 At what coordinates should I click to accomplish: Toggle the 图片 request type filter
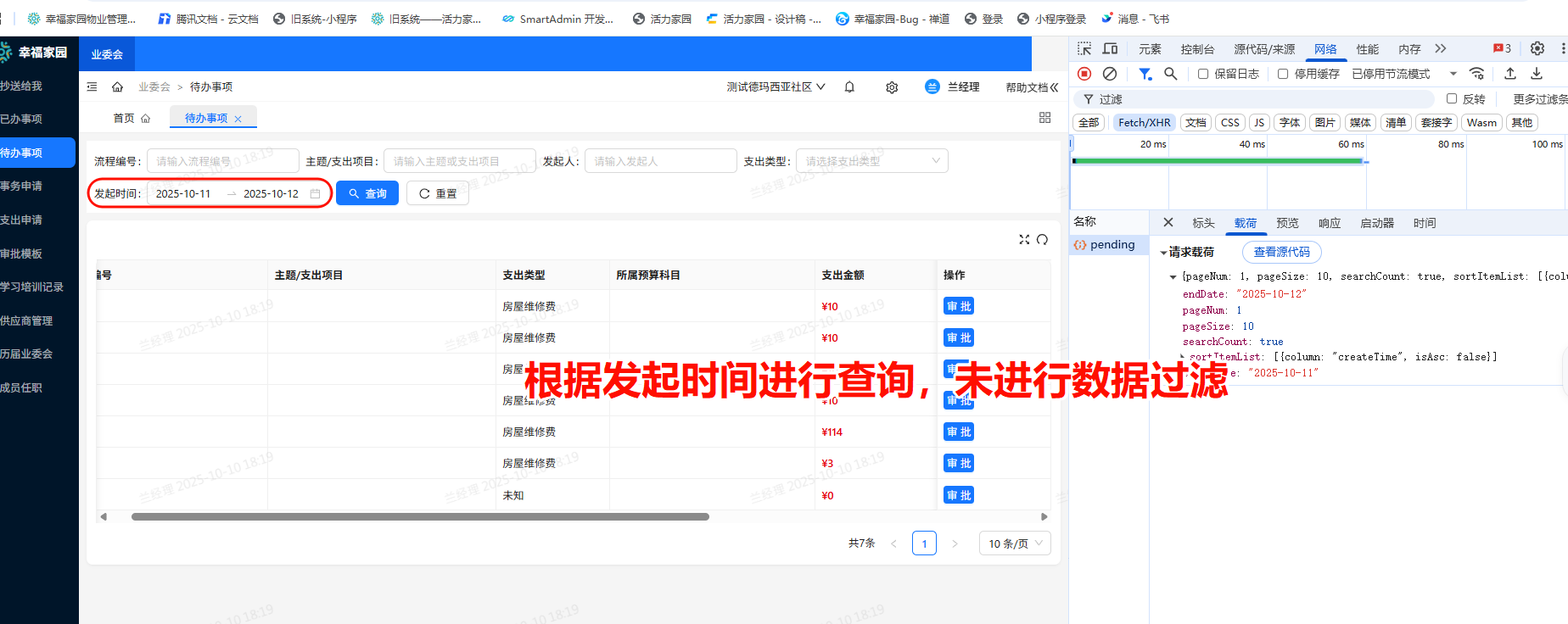1324,123
